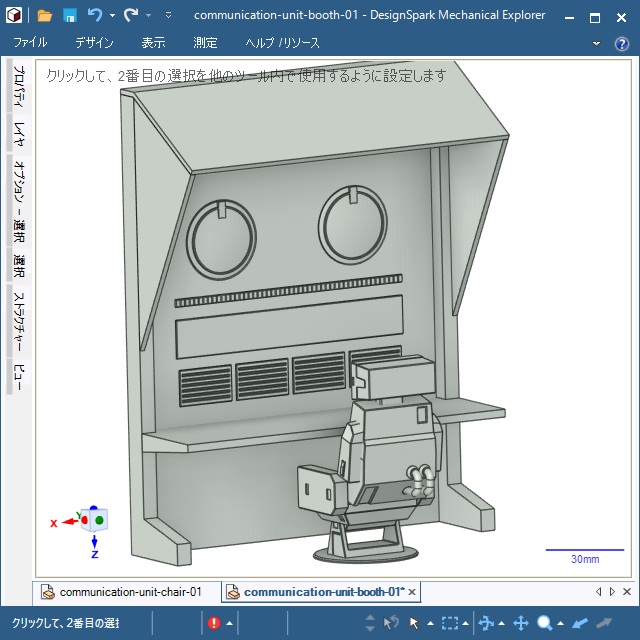Open the レイヤ side panel
The image size is (640, 640).
pos(19,134)
